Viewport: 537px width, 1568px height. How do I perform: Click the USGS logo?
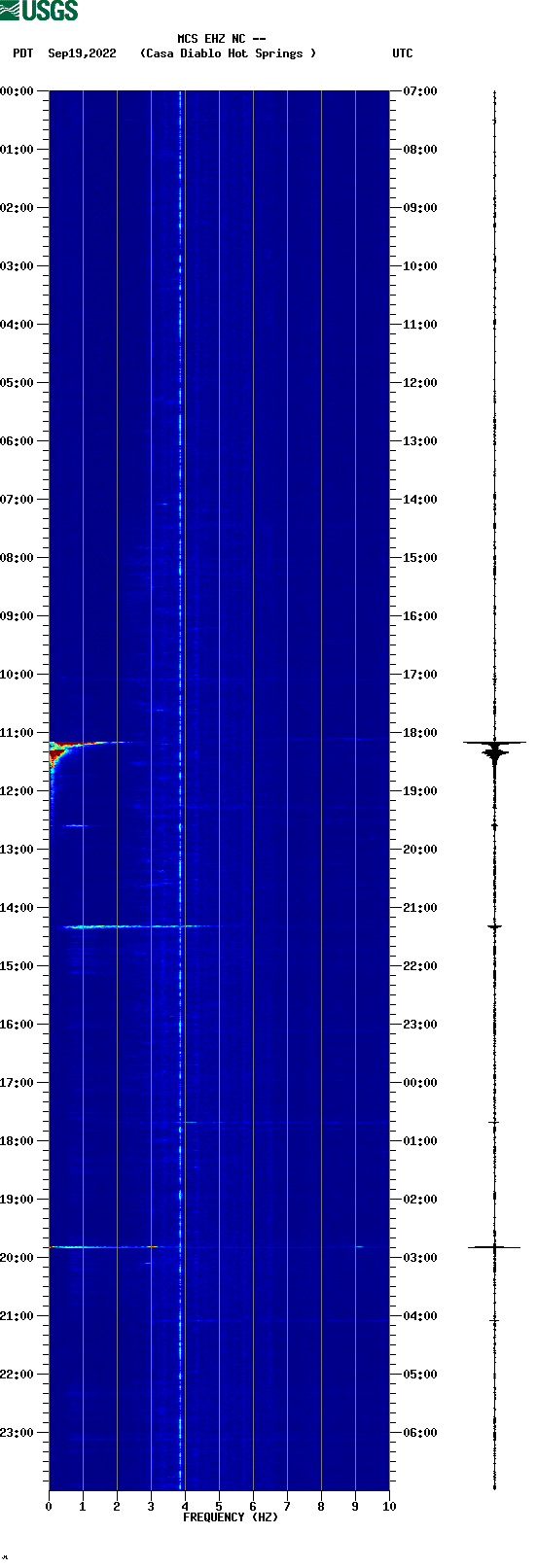pyautogui.click(x=39, y=11)
